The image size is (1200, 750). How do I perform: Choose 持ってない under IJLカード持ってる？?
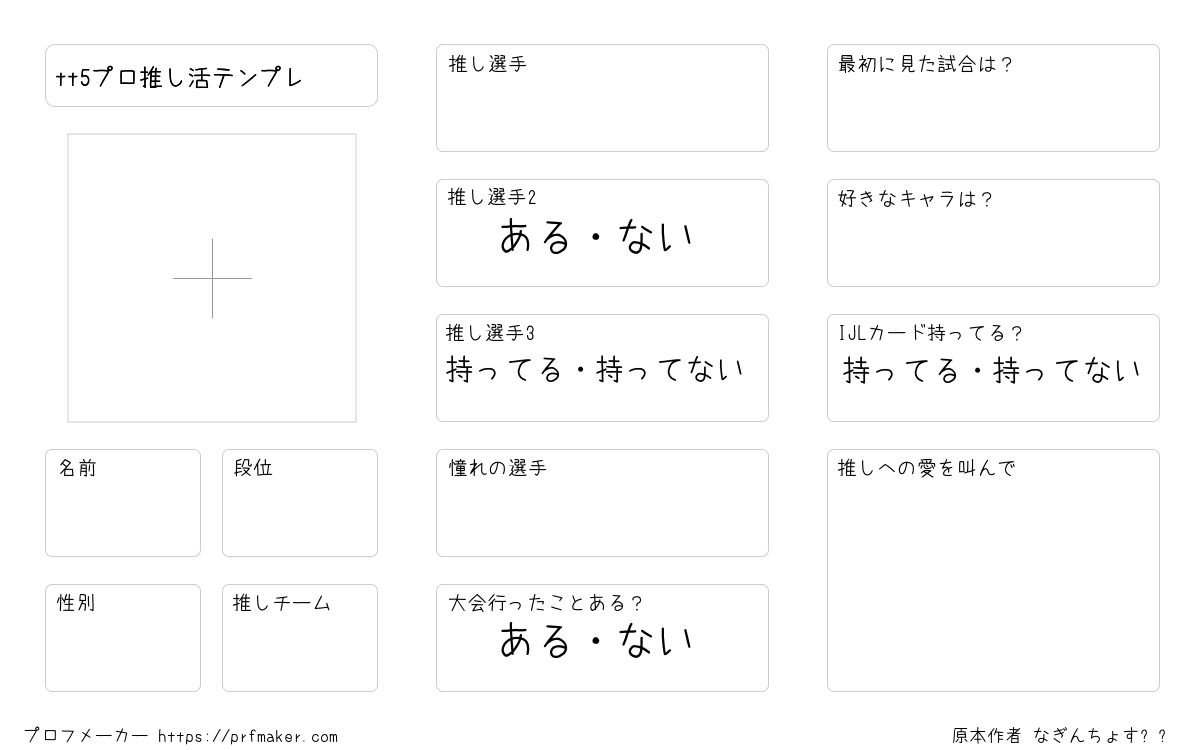(x=1067, y=371)
